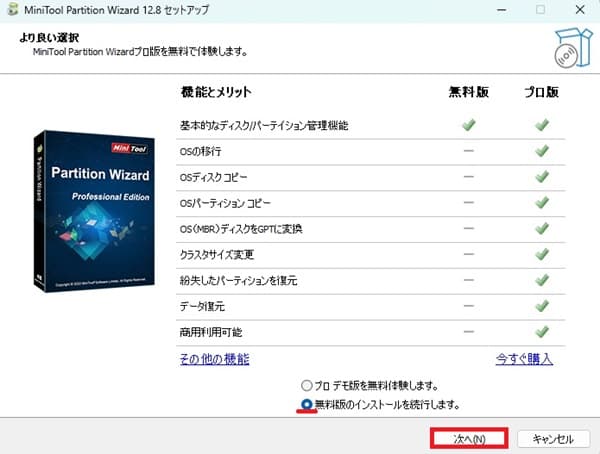600x454 pixels.
Task: Click the pro checkmark for 紛失したパーティションを復元
Action: (x=542, y=280)
